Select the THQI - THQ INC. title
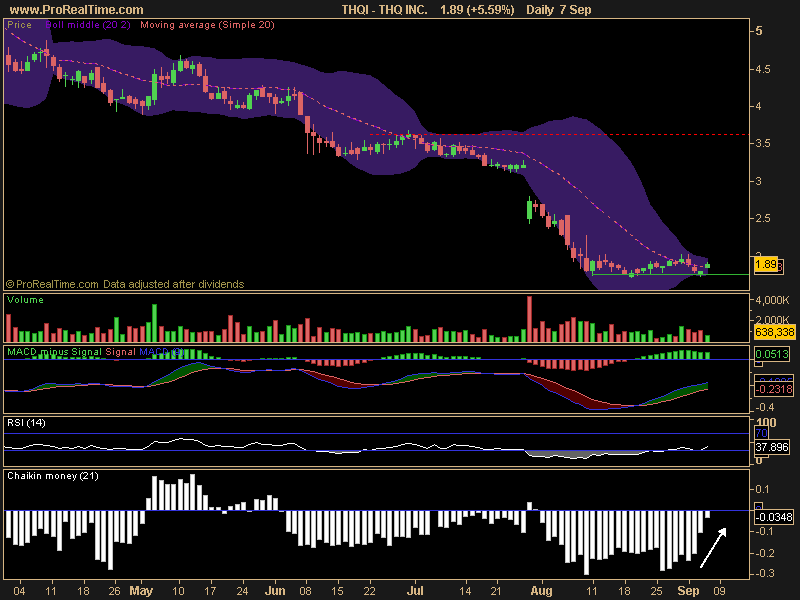The width and height of the screenshot is (800, 600). click(x=384, y=10)
